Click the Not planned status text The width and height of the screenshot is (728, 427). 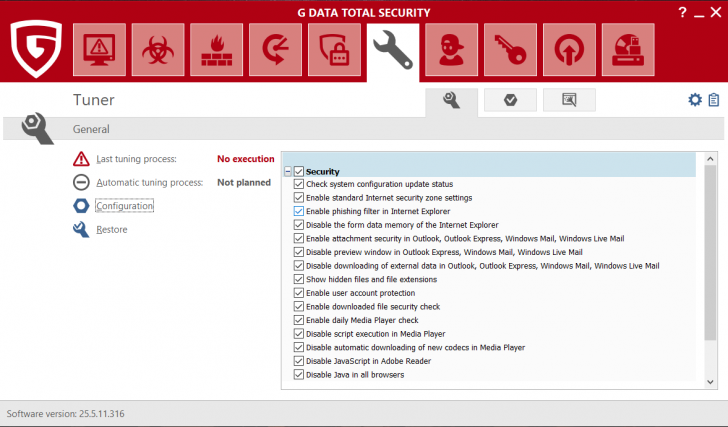click(244, 182)
